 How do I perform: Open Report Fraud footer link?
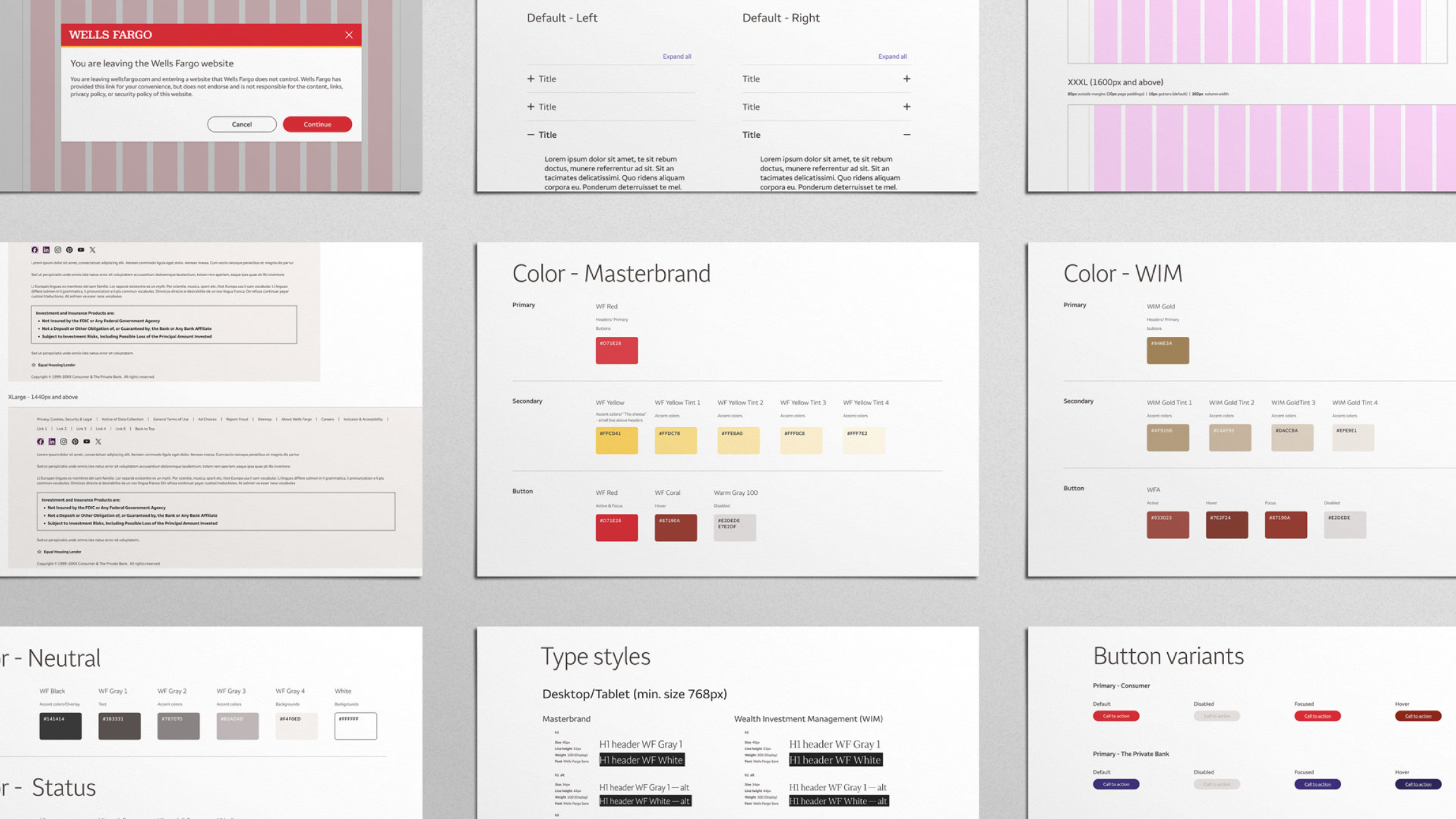coord(237,419)
